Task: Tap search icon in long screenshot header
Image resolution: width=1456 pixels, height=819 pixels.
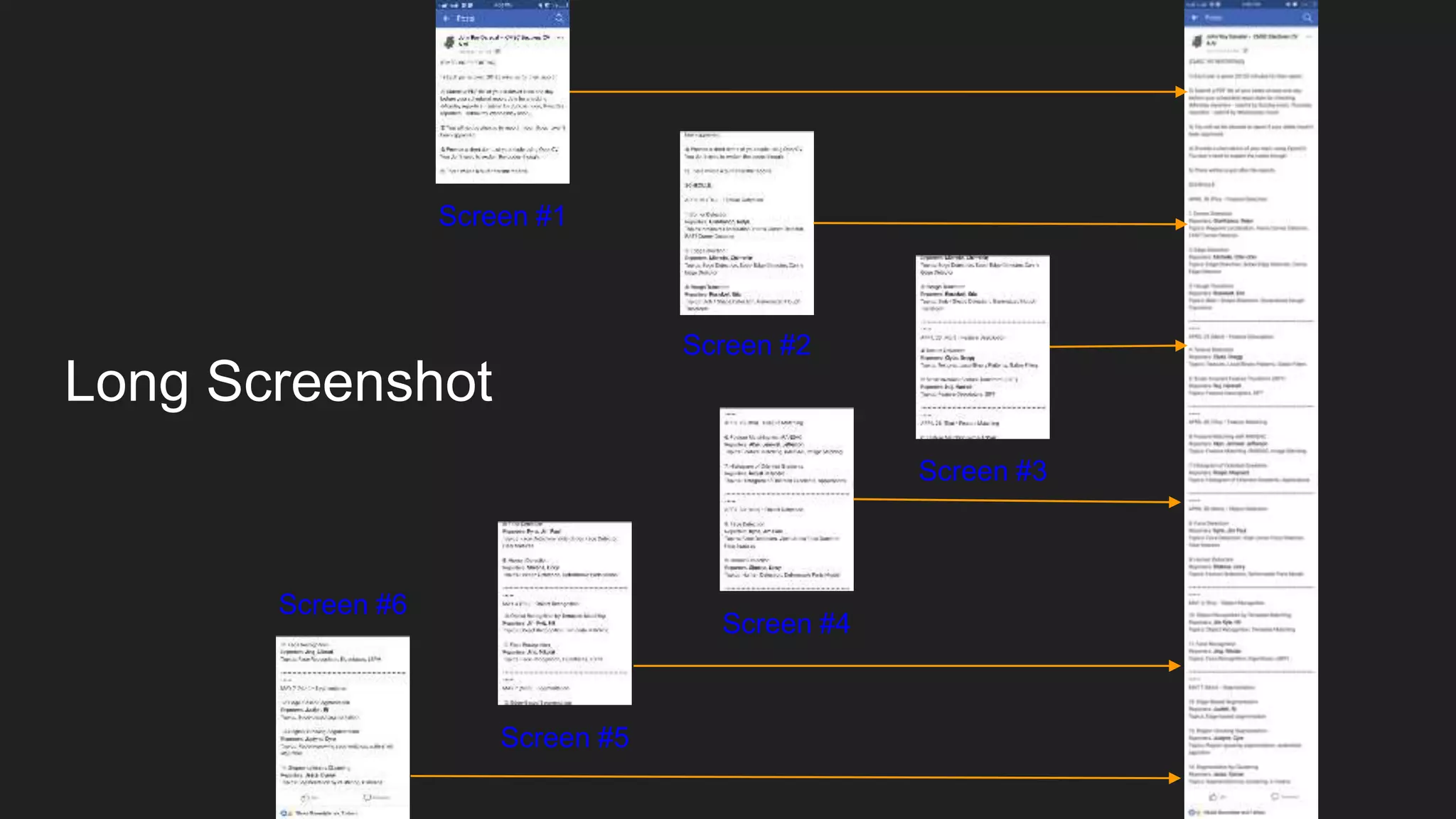Action: [1307, 18]
